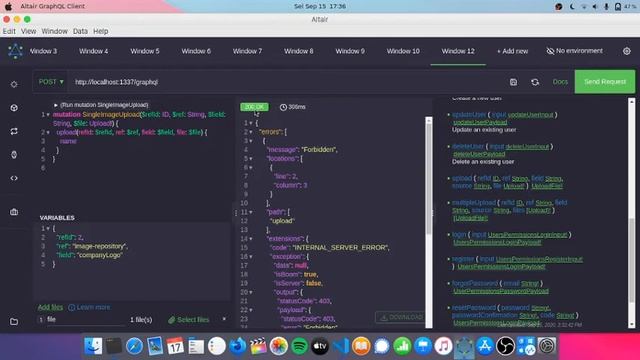The width and height of the screenshot is (640, 360).
Task: Collapse result line 16 exception object
Action: [251, 257]
